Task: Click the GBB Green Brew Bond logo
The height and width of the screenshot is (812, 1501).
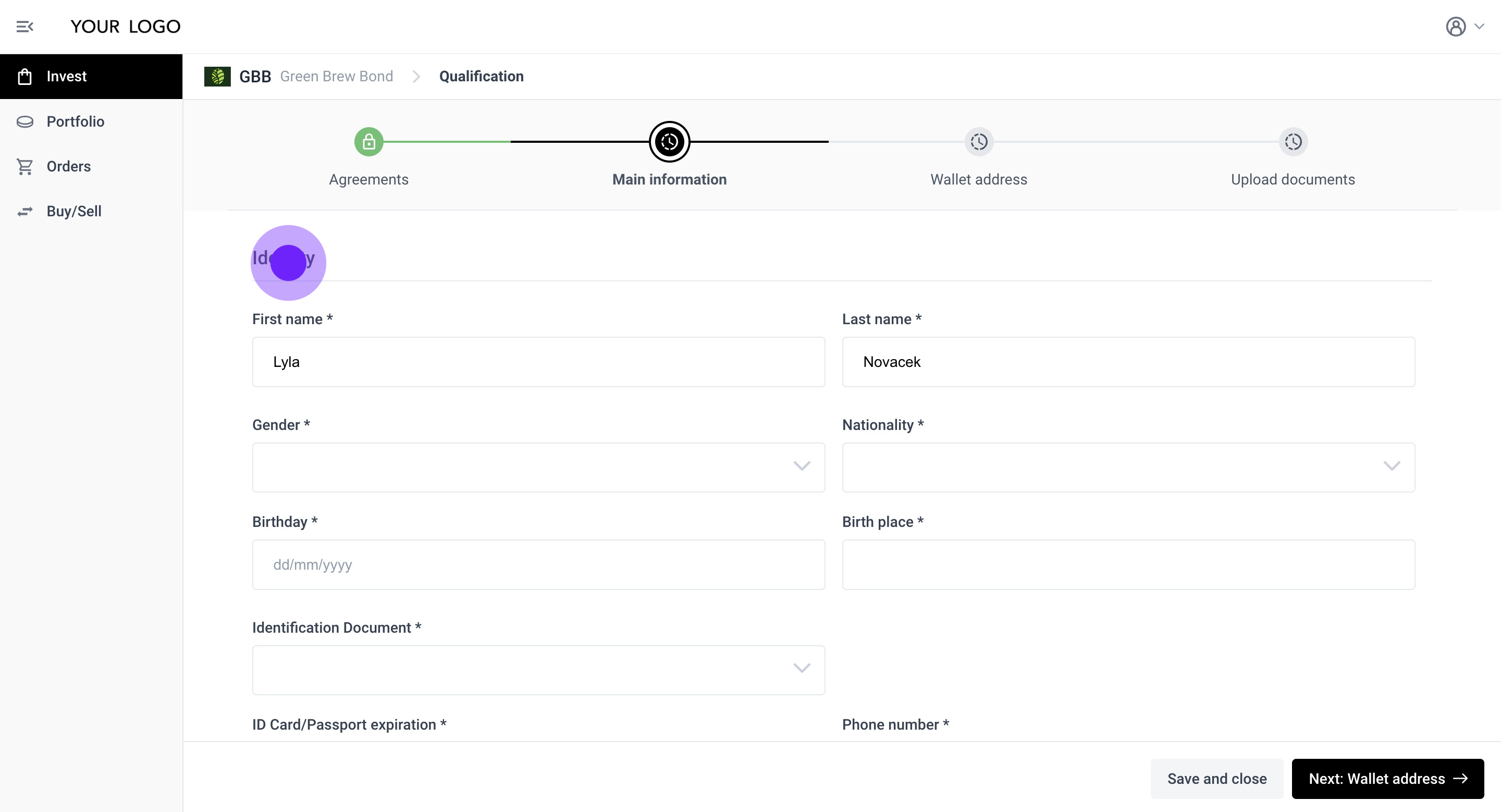Action: [x=217, y=76]
